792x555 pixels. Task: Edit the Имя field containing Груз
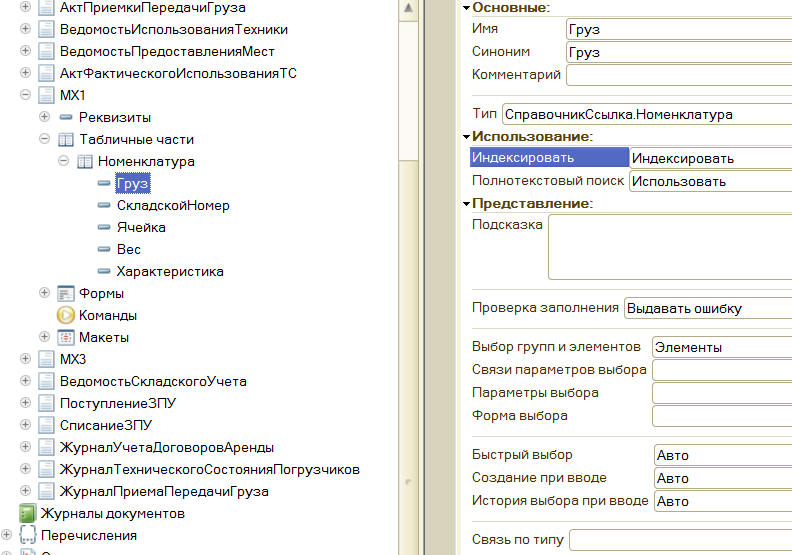679,29
